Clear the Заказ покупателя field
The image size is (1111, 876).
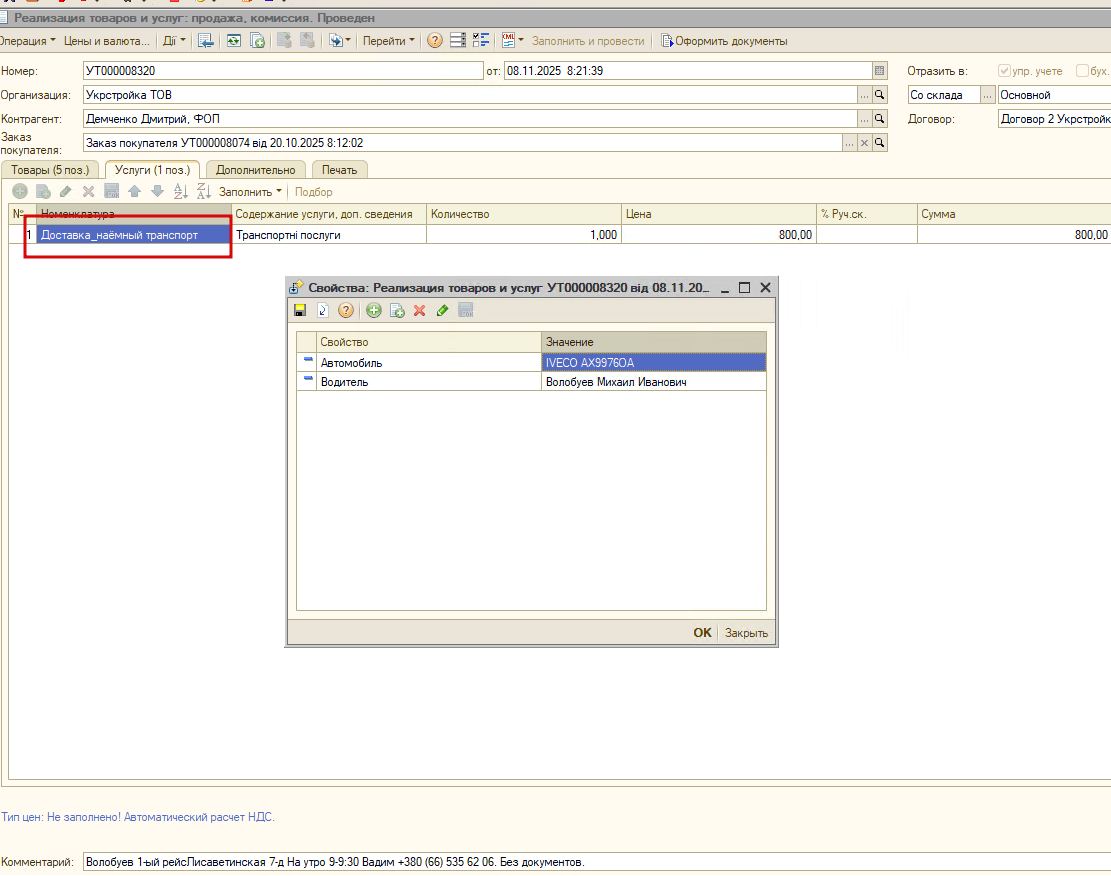(864, 142)
